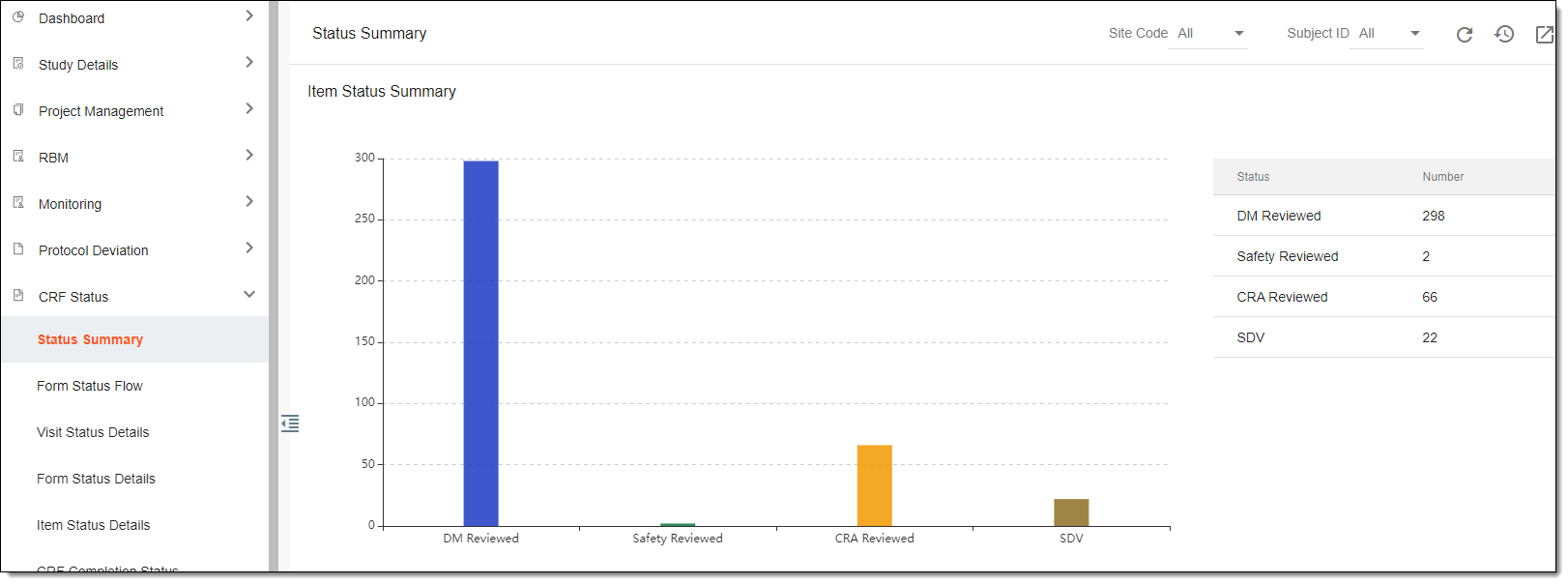Click the sidebar vertical scrollbar
This screenshot has height=584, width=1568.
coord(274,286)
